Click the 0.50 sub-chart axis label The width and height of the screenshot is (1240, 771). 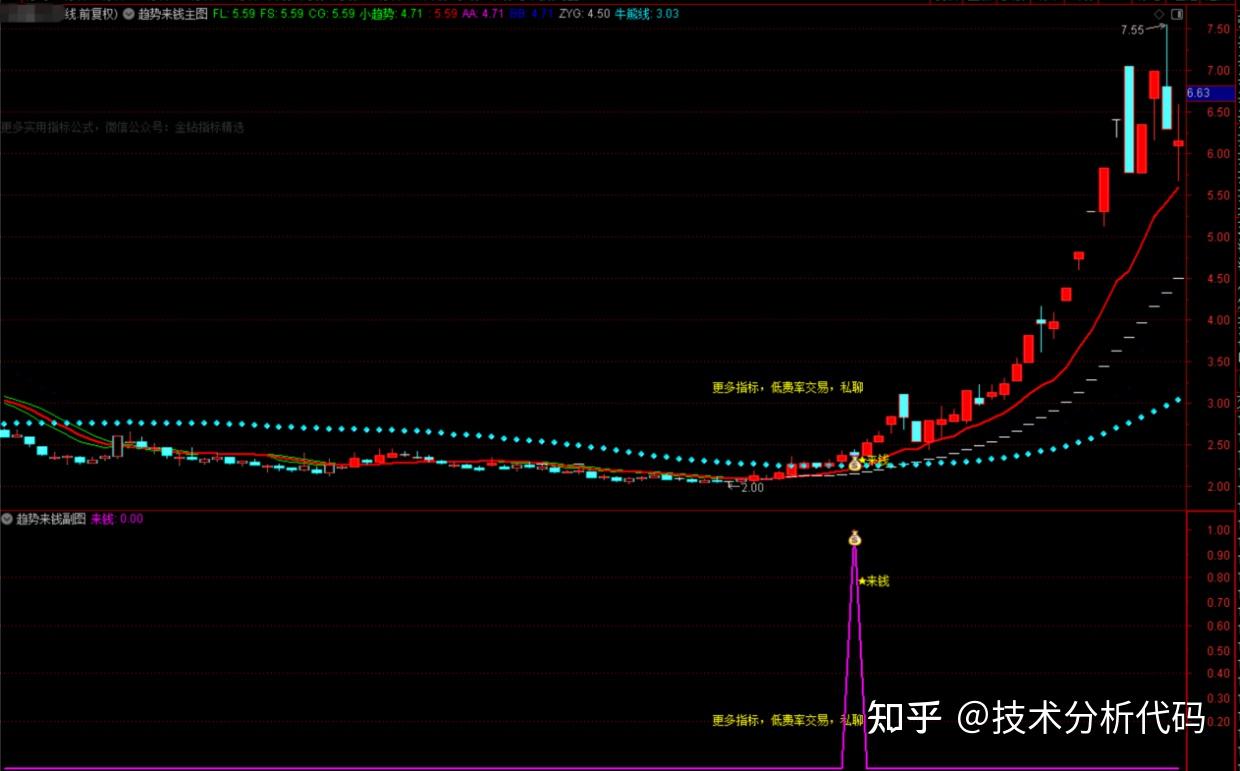click(x=1217, y=650)
